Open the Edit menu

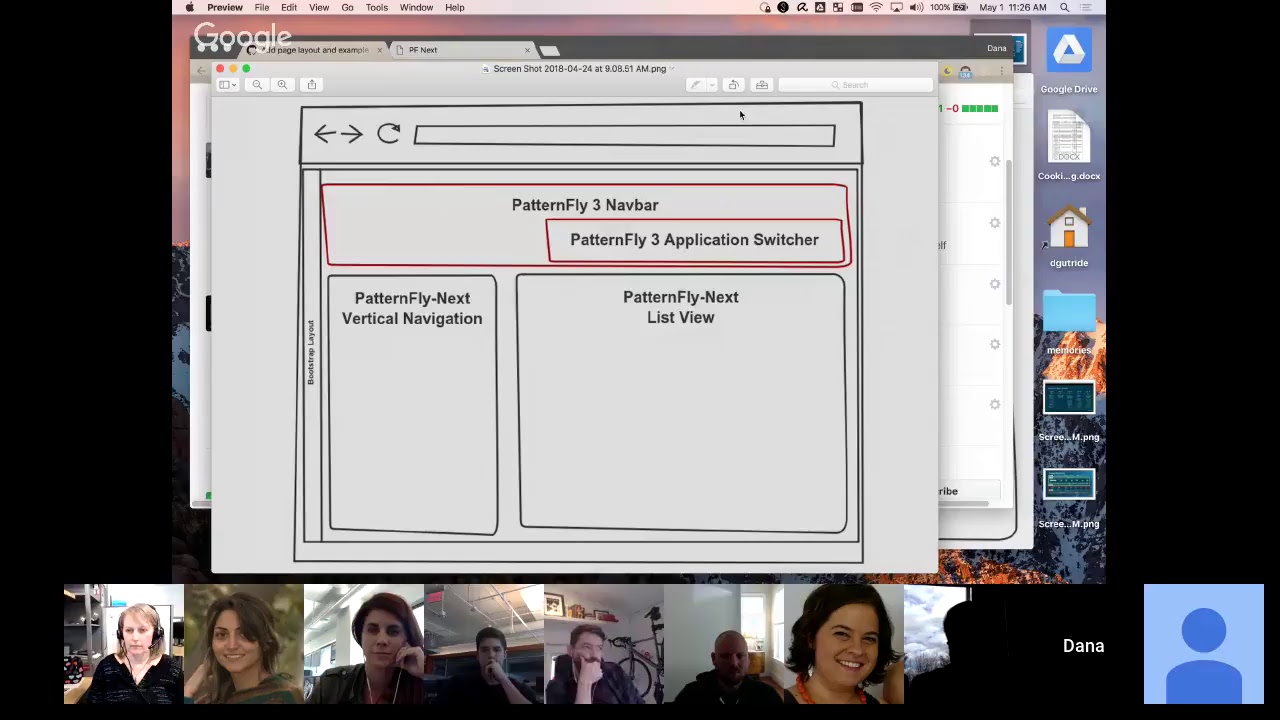pos(289,7)
